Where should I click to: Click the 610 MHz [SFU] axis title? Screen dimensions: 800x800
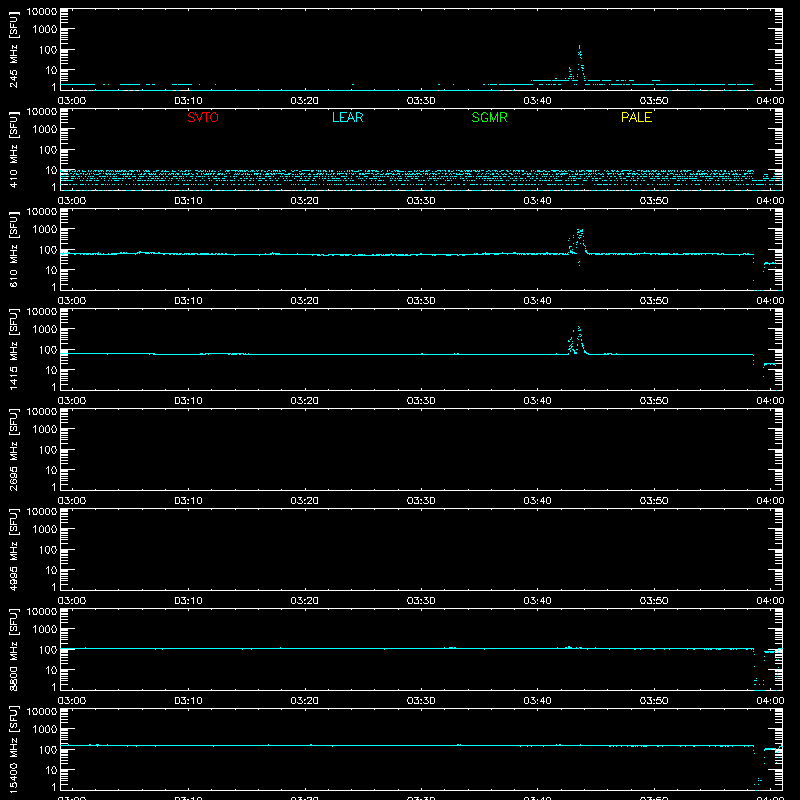(x=13, y=250)
